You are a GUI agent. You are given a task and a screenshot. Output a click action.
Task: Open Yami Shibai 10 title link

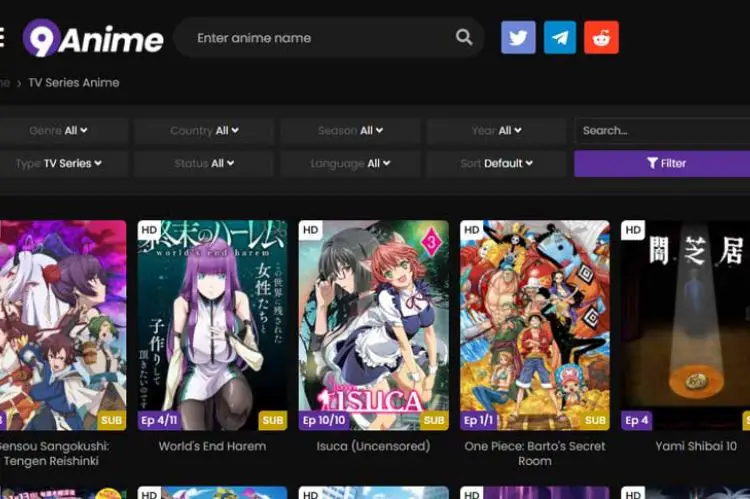click(x=696, y=446)
